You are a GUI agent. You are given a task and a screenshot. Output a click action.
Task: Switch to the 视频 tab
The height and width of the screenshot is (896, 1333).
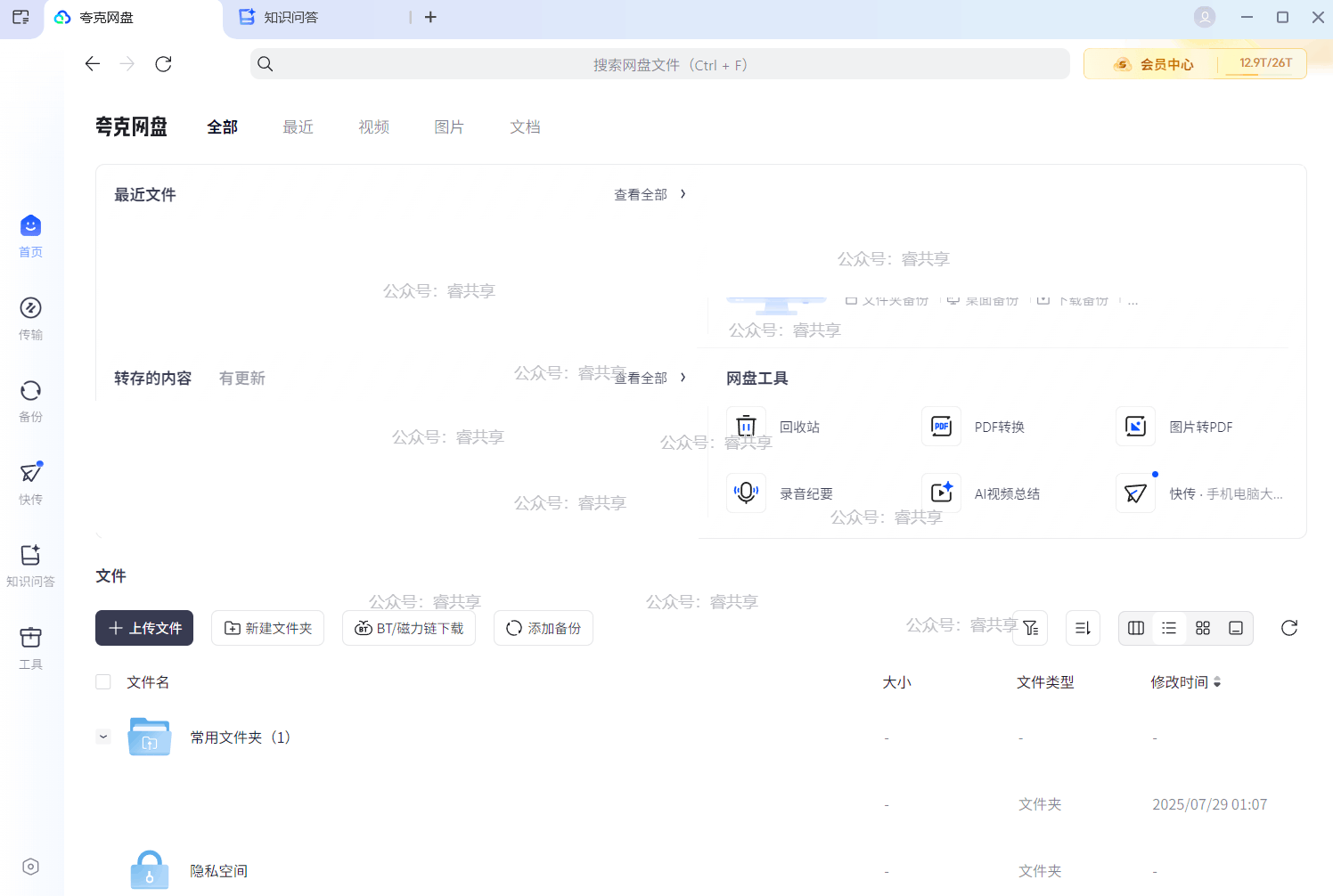(373, 127)
